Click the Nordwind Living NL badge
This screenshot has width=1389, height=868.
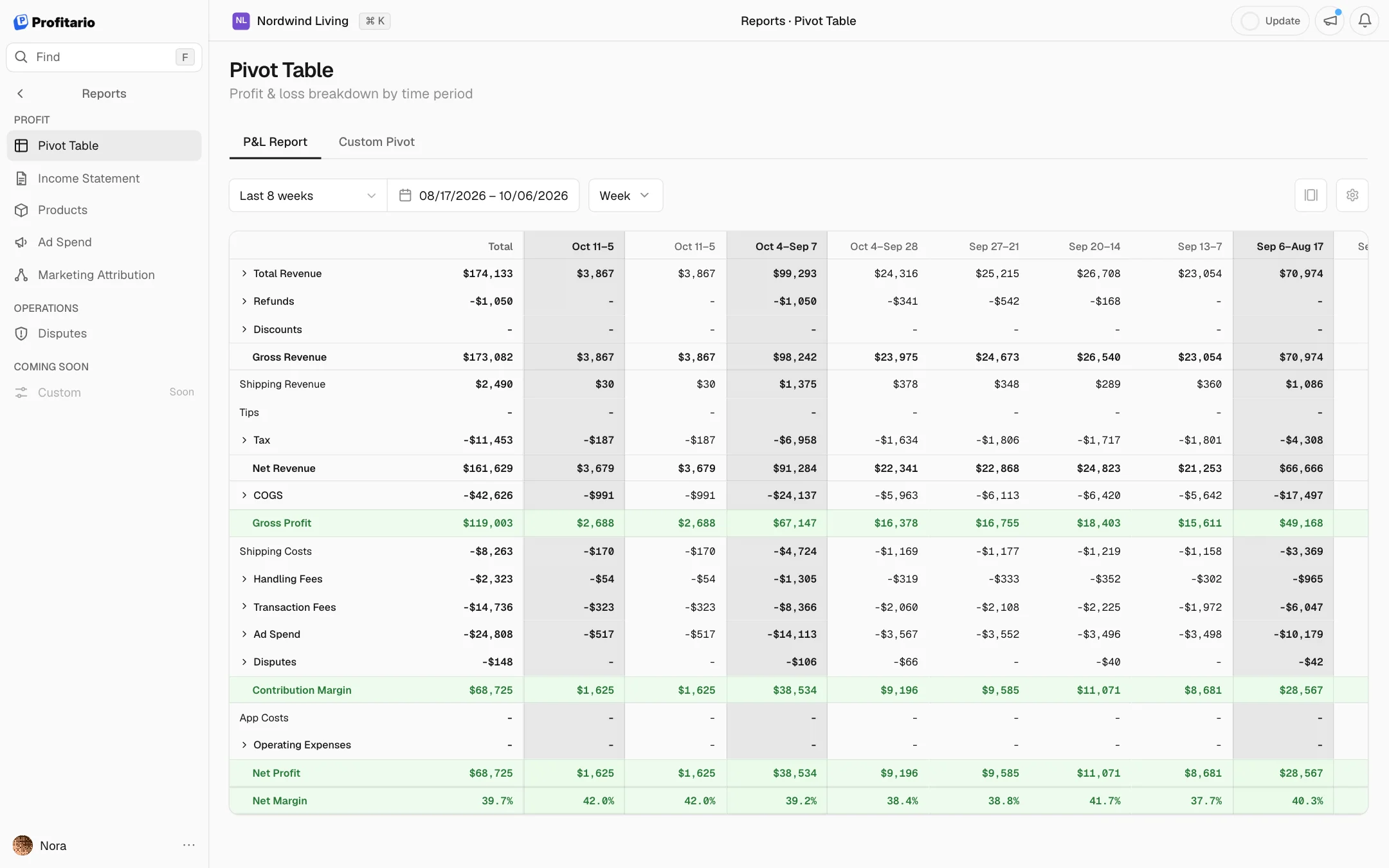point(241,21)
